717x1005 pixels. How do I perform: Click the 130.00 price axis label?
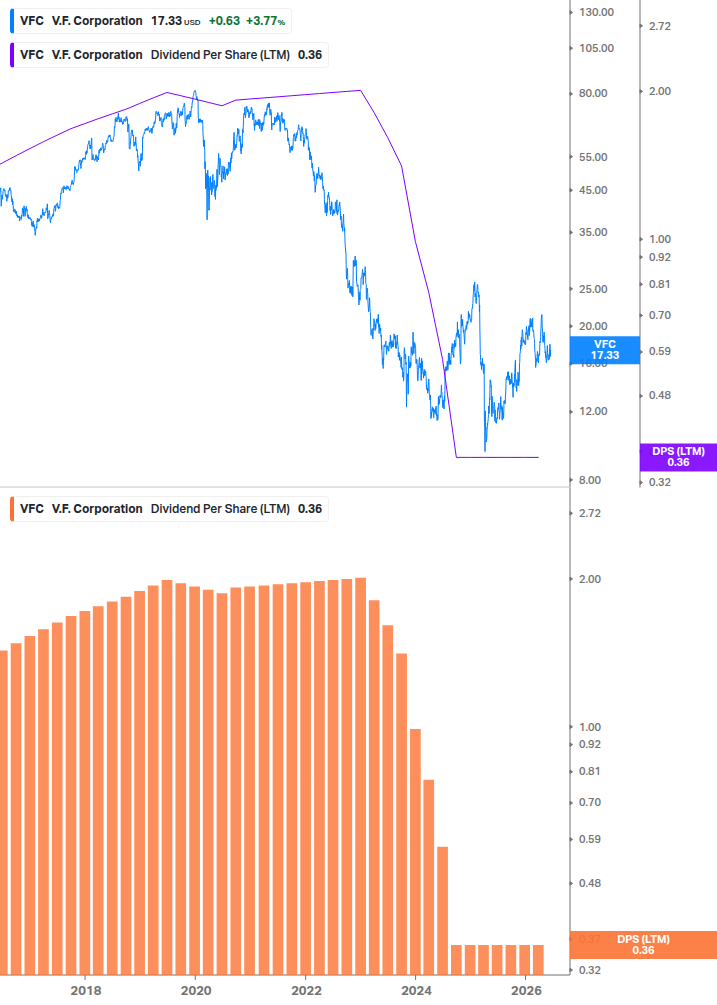point(597,12)
